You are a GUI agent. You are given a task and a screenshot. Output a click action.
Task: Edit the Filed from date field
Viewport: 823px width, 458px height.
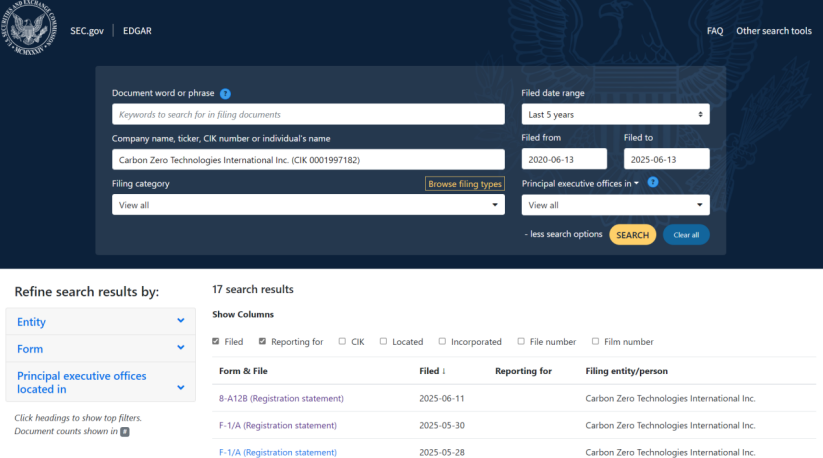[564, 159]
